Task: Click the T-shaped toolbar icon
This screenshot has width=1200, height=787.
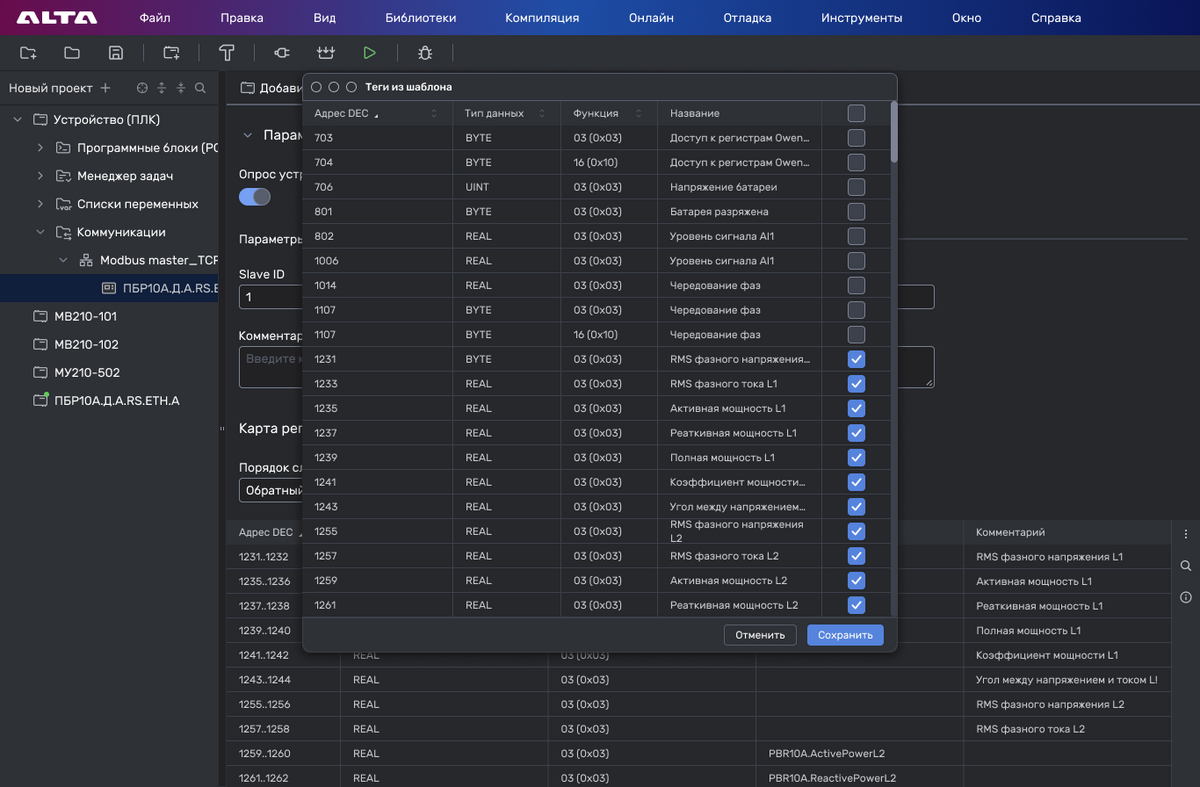Action: tap(227, 53)
